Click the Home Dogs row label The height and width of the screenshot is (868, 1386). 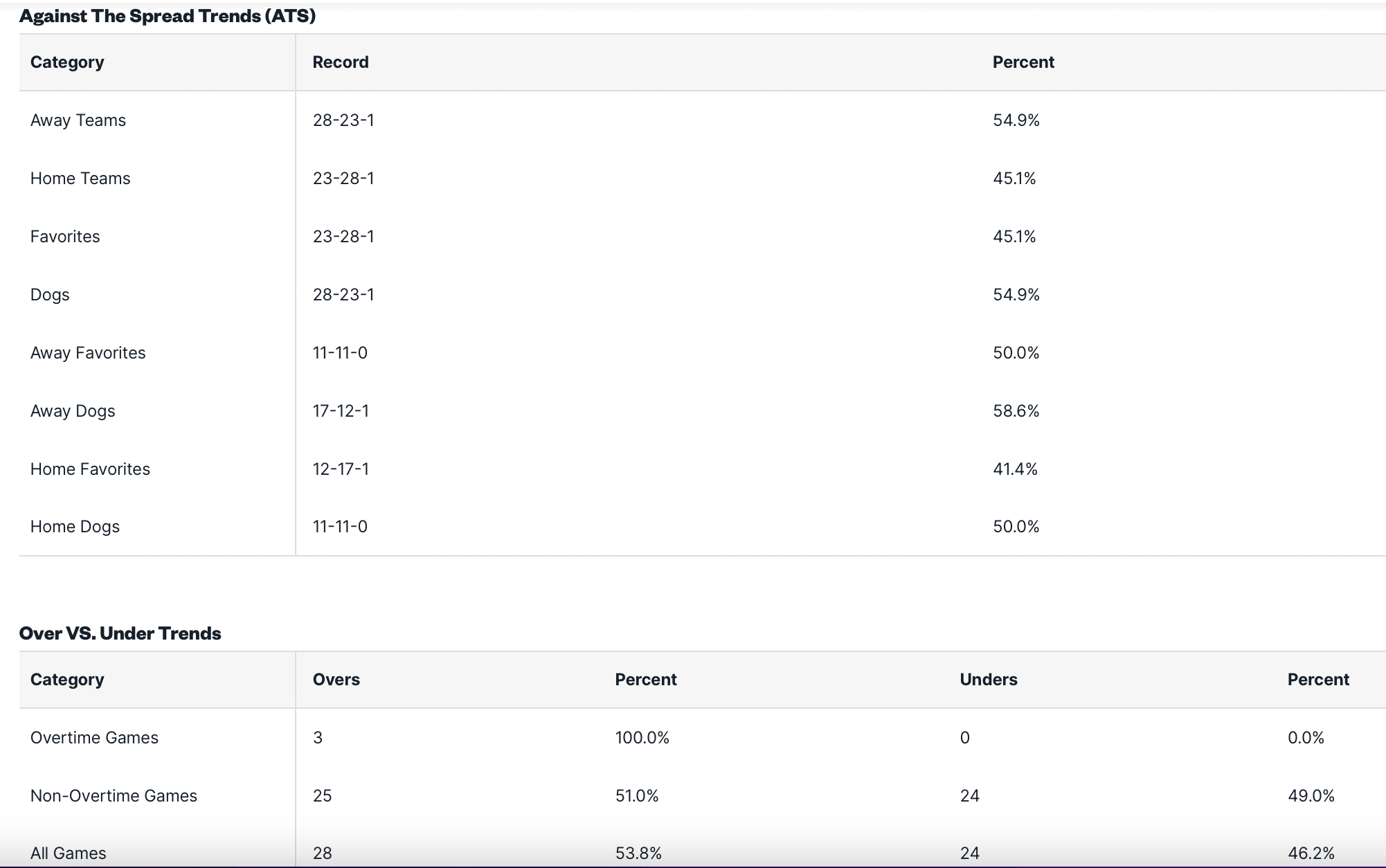coord(75,527)
